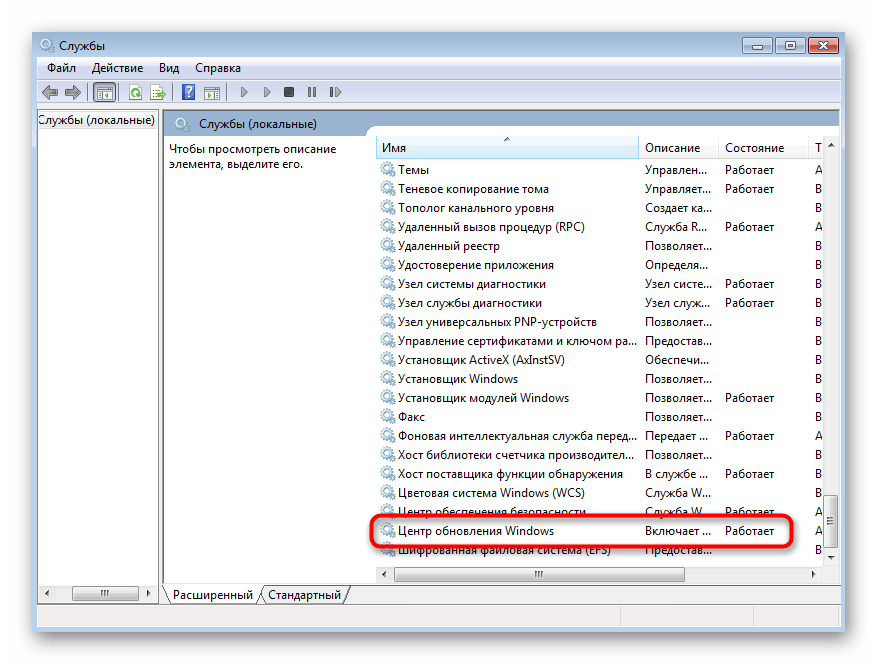Close the Службы window
Screen dimensions: 877x664
(823, 45)
